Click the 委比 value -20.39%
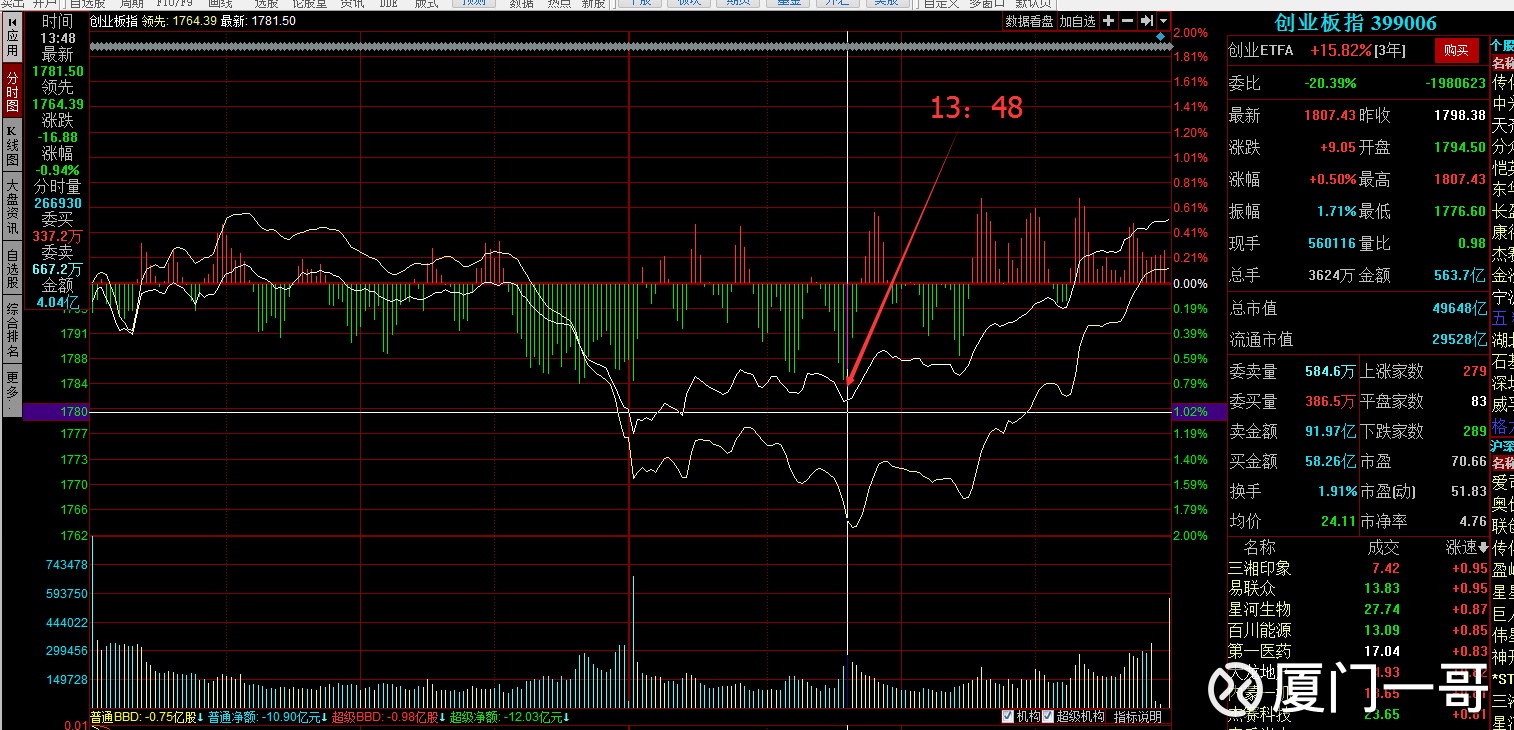1514x730 pixels. pyautogui.click(x=1330, y=83)
